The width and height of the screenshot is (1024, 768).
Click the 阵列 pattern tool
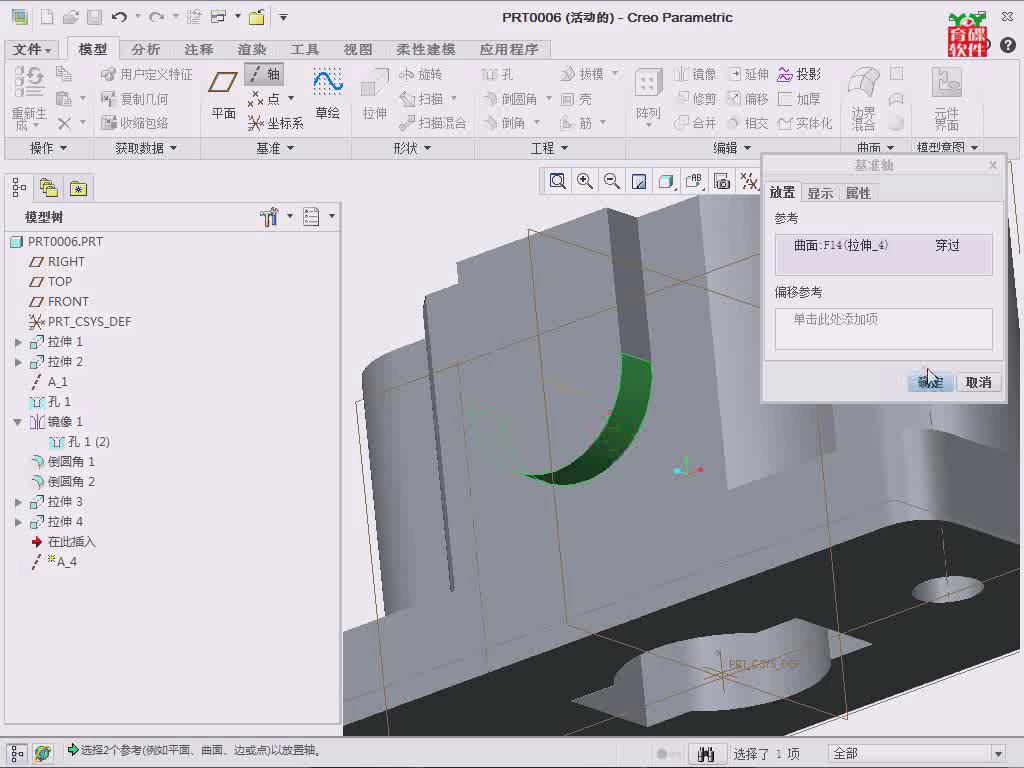648,95
